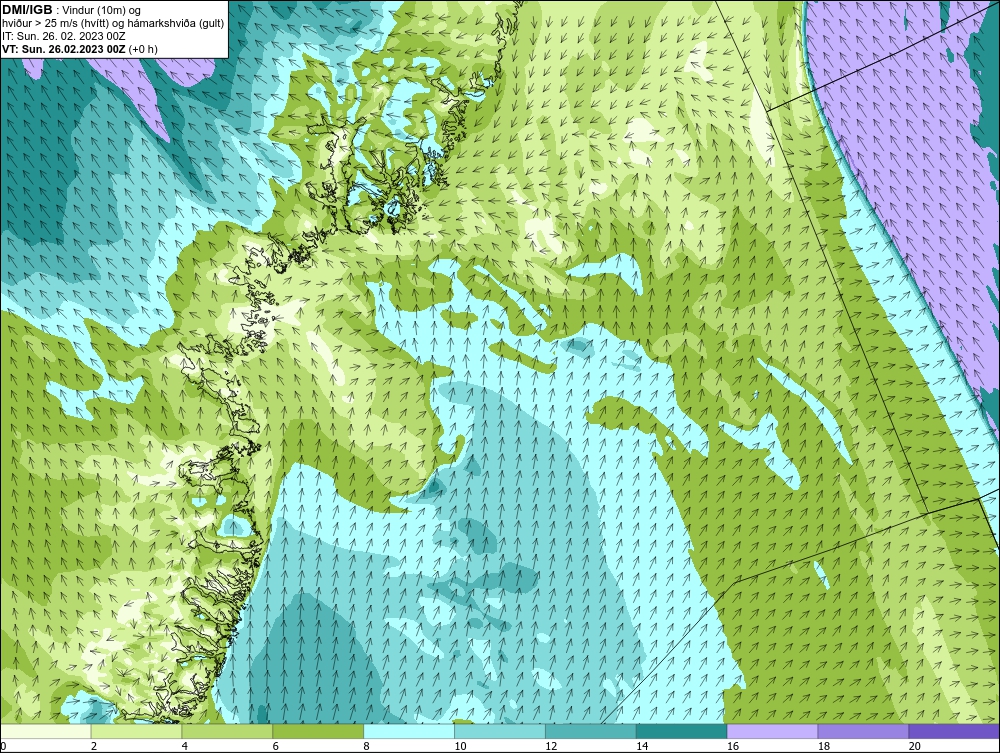Click the initial time line "IT: Sun. 26. 02. 2023 00Z"
Image resolution: width=1000 pixels, height=753 pixels.
[x=64, y=36]
